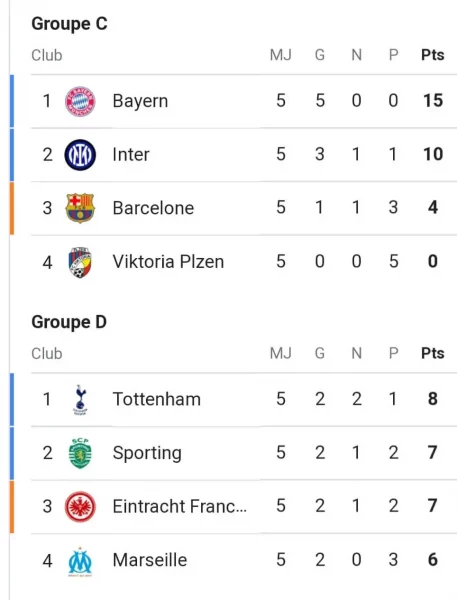Screen dimensions: 457x600
Task: Open the Tottenham cockerel logo
Action: point(80,400)
